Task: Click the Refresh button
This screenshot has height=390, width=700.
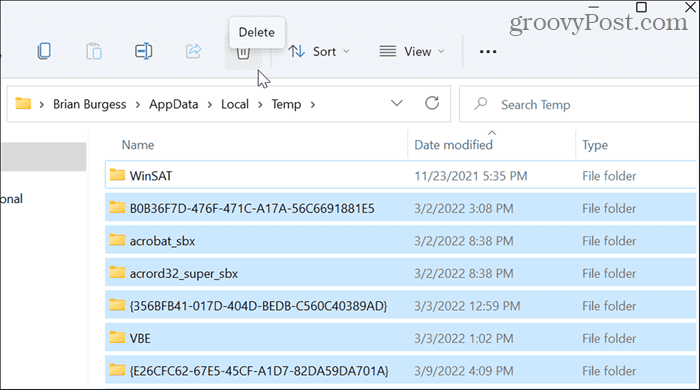Action: (432, 104)
